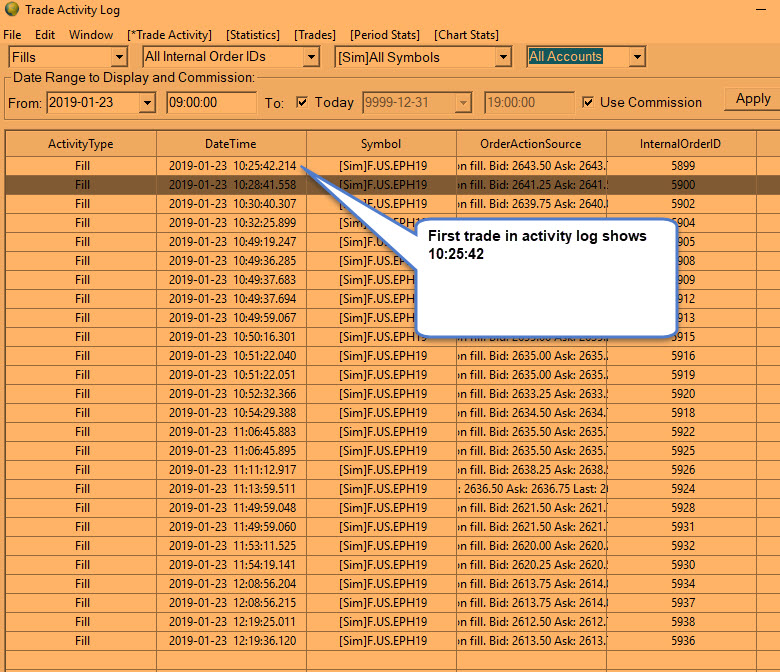Viewport: 780px width, 672px height.
Task: Click the Apply button
Action: [752, 99]
